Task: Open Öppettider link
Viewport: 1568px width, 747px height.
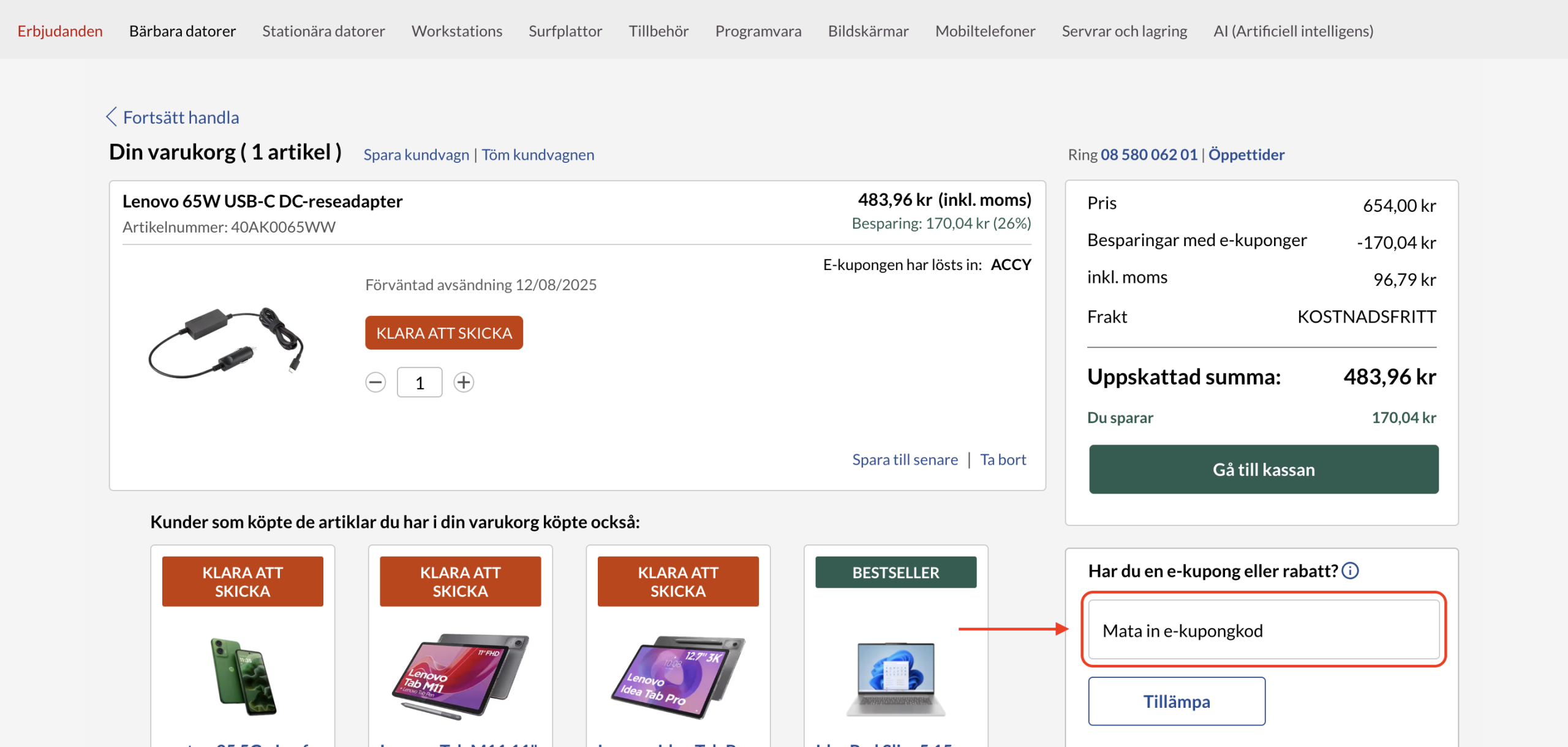Action: (x=1246, y=154)
